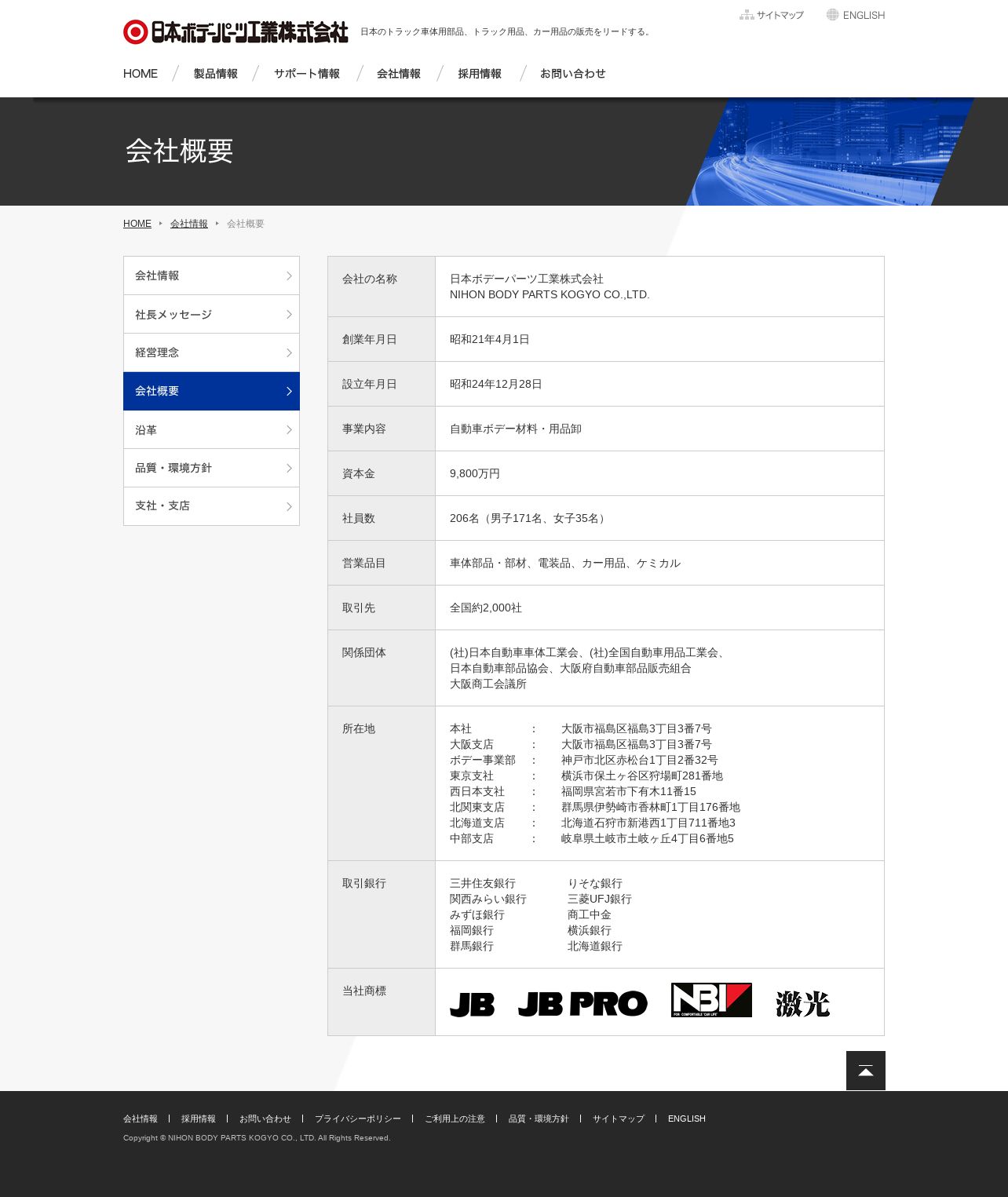
Task: Click 会社情報 in the breadcrumb
Action: click(x=189, y=224)
